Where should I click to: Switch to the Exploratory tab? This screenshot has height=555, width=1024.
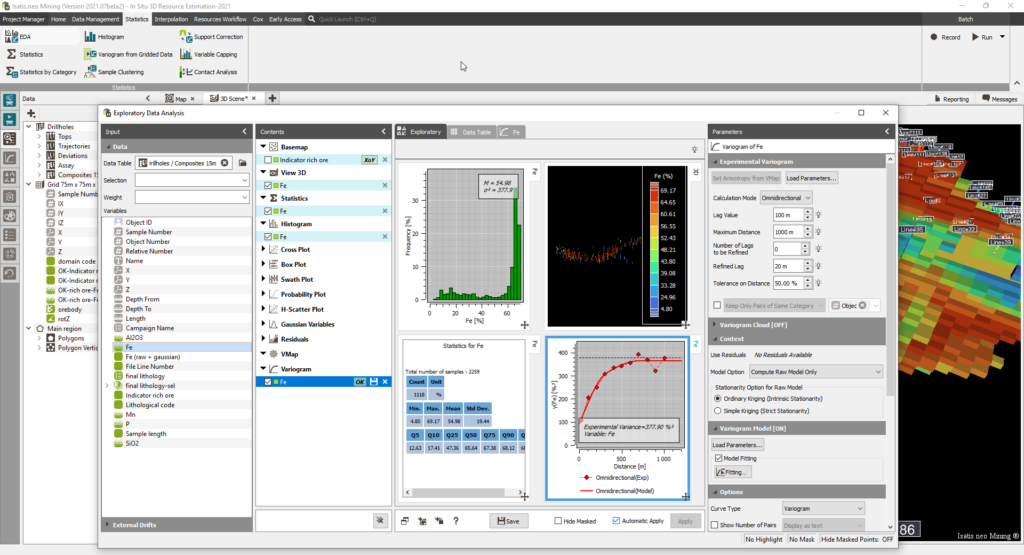(x=420, y=132)
